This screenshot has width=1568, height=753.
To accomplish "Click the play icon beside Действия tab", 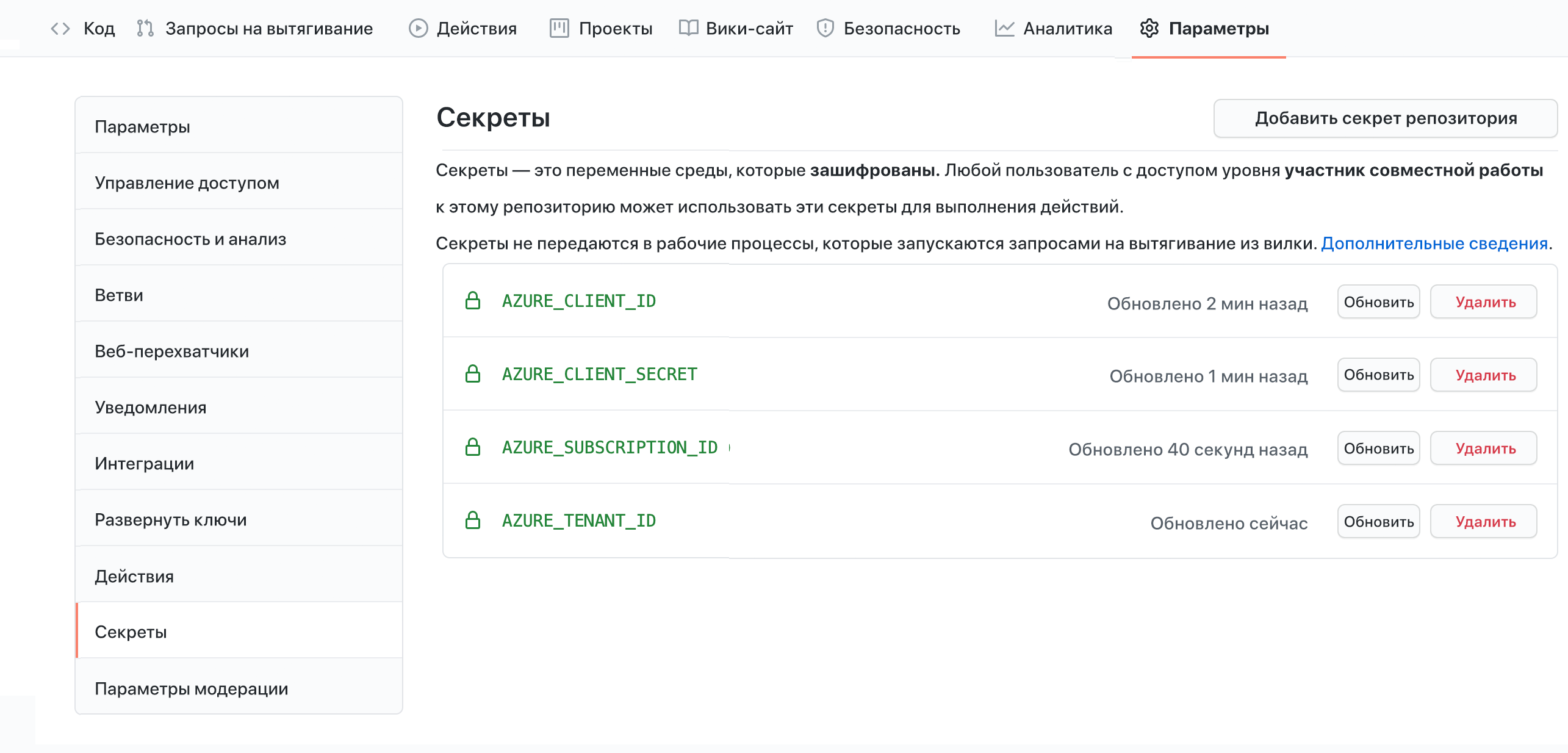I will click(x=418, y=29).
